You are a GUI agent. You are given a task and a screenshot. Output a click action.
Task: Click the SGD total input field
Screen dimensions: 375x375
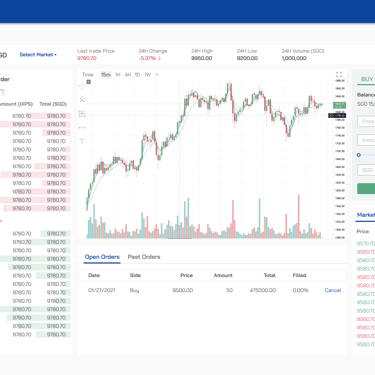[x=366, y=170]
